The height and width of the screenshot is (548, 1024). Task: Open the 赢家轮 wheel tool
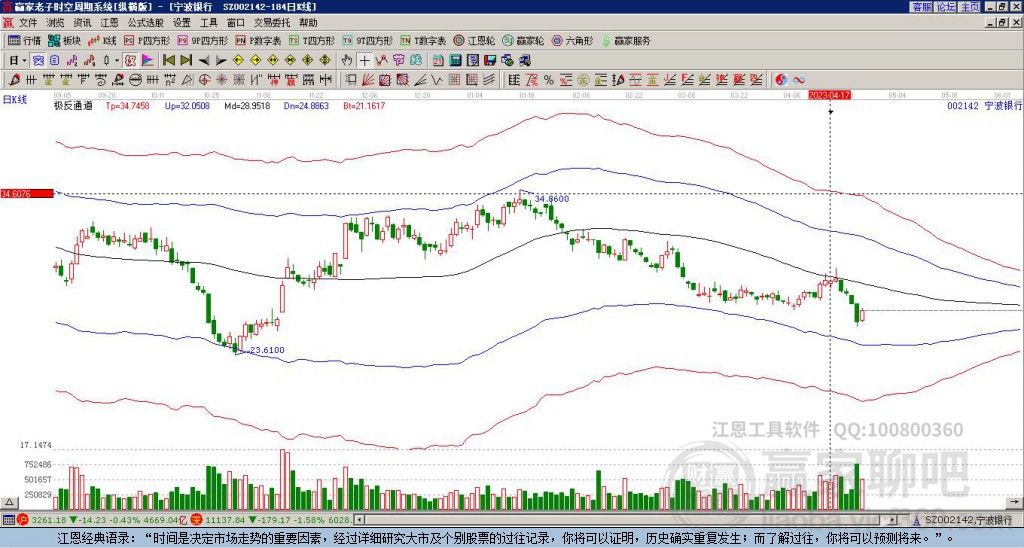523,40
